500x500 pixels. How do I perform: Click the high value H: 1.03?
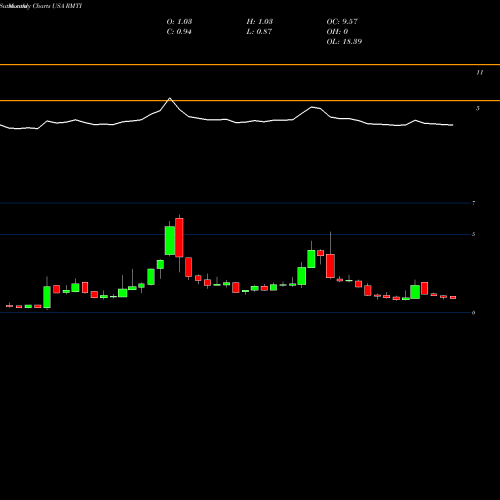[260, 22]
